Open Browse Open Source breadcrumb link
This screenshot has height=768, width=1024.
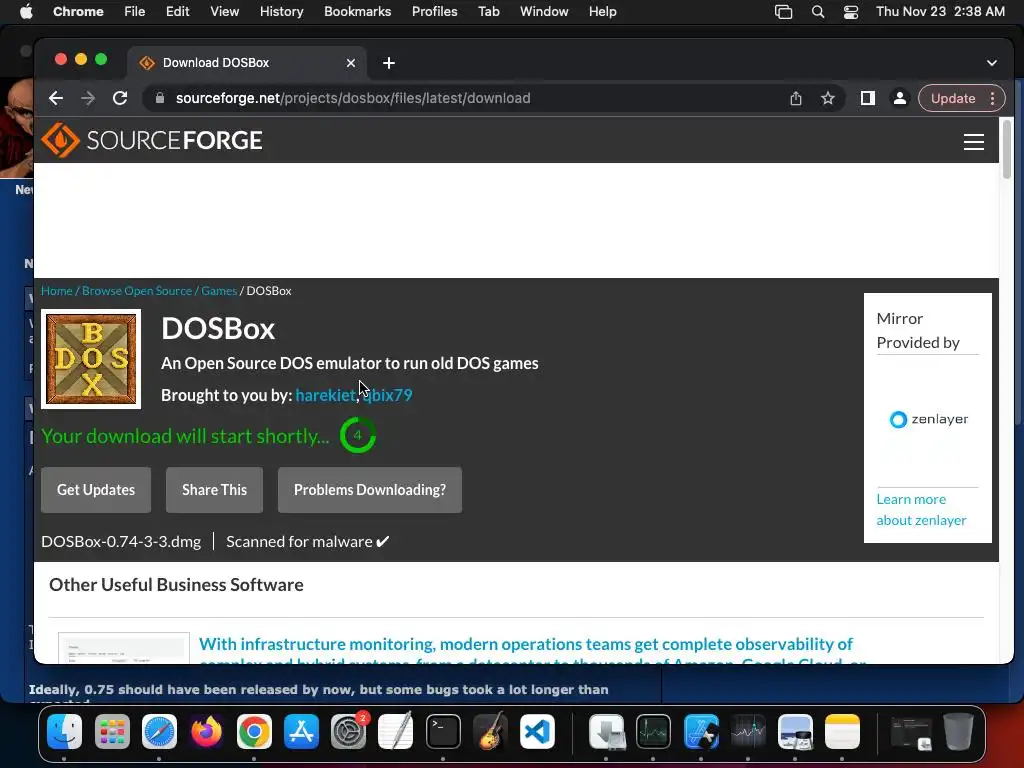[137, 291]
